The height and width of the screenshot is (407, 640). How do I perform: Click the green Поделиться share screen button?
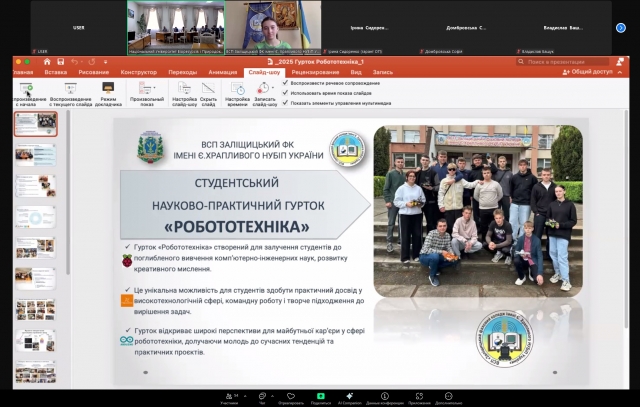click(x=321, y=398)
